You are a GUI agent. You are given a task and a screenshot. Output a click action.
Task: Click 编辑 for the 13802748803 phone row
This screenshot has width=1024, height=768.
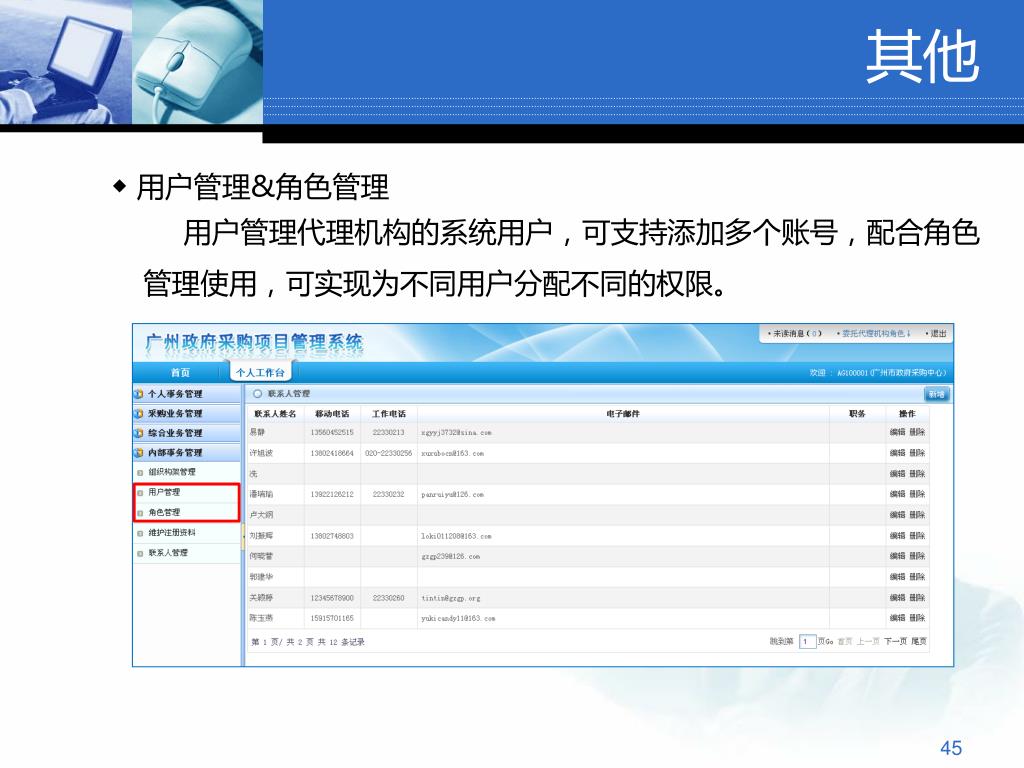pos(897,536)
